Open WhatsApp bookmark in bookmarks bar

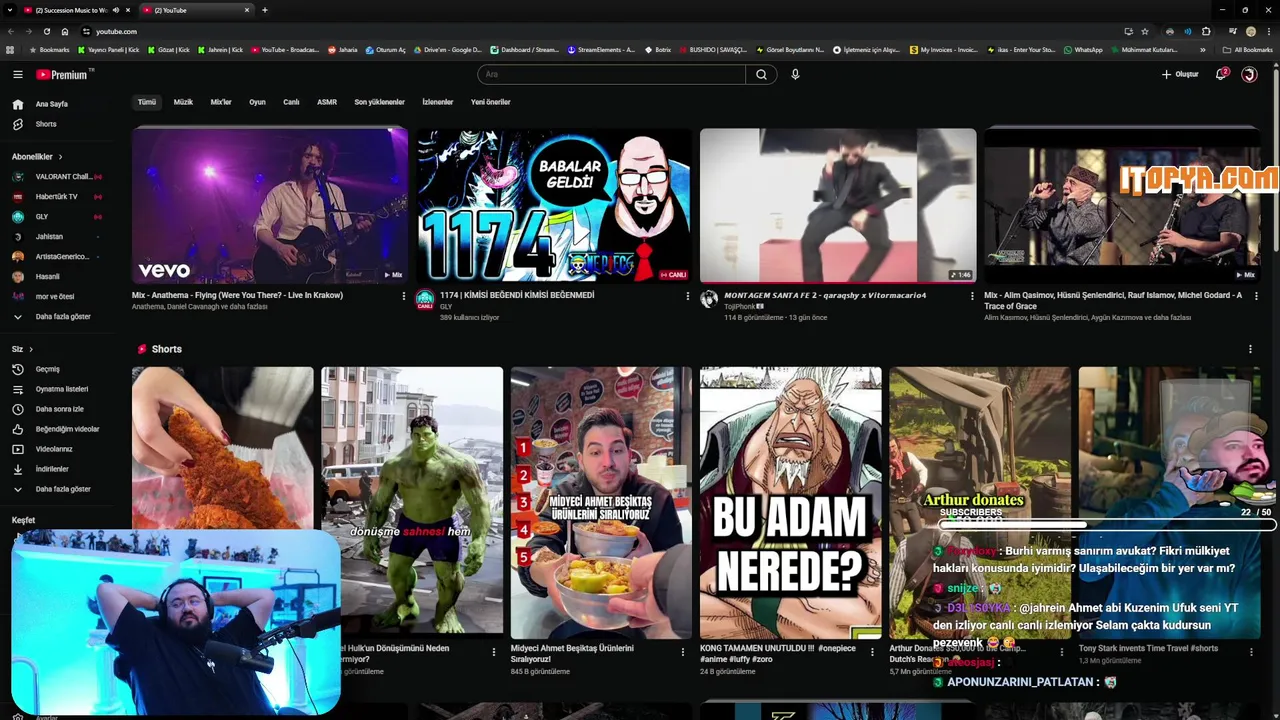point(1083,50)
